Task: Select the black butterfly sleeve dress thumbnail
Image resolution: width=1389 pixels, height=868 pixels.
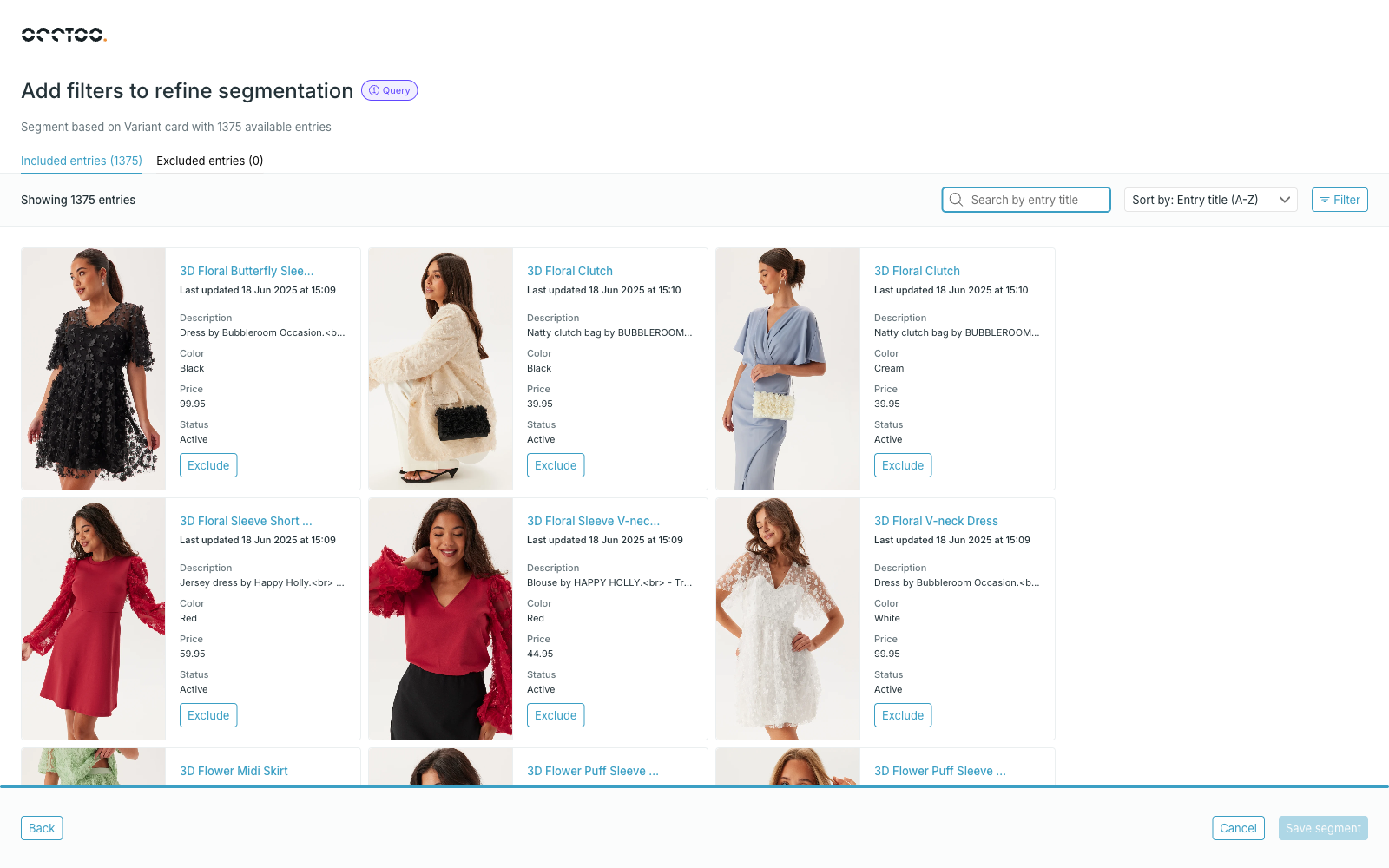Action: pos(94,369)
